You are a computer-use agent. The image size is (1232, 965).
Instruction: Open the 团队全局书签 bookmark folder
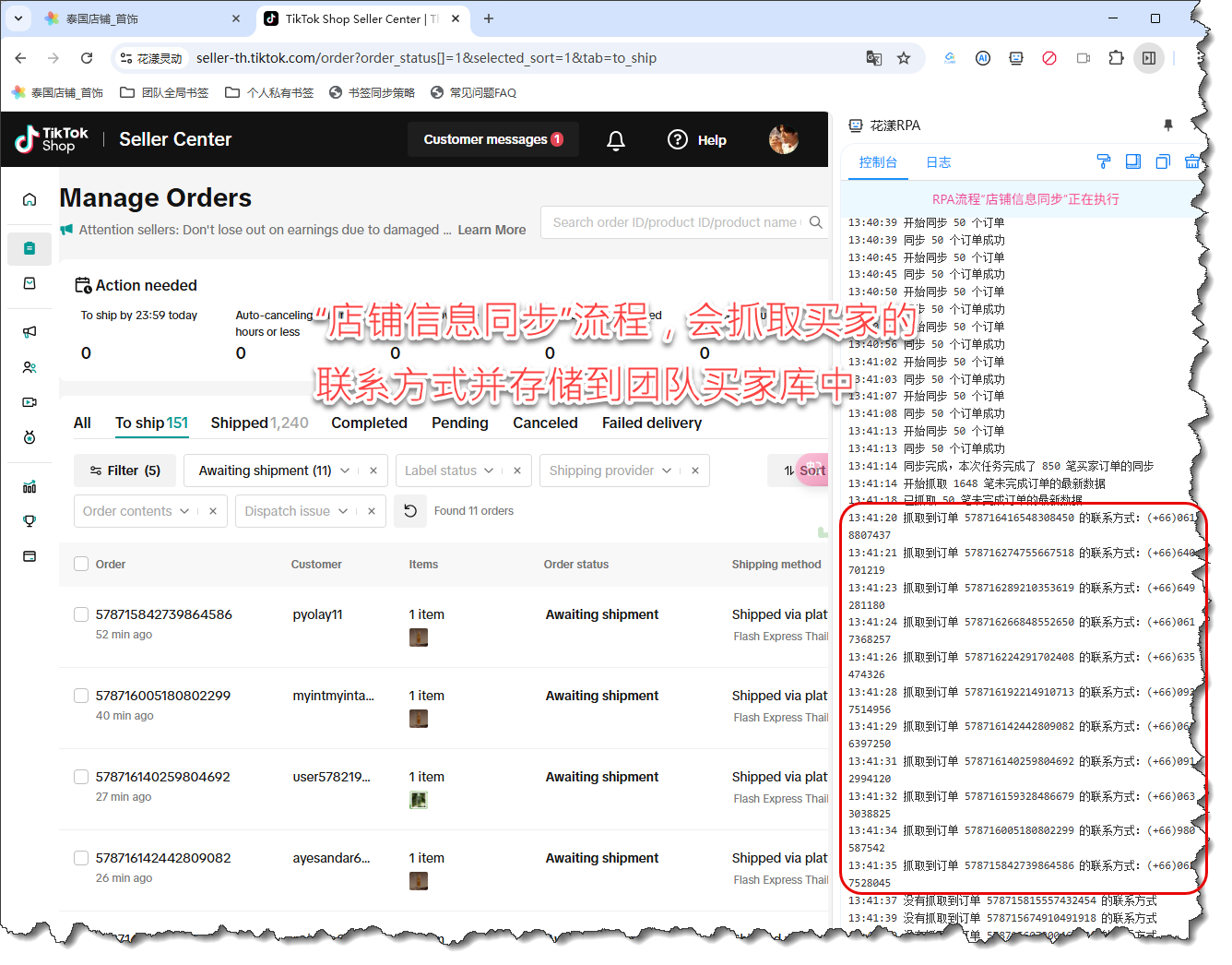click(x=164, y=92)
